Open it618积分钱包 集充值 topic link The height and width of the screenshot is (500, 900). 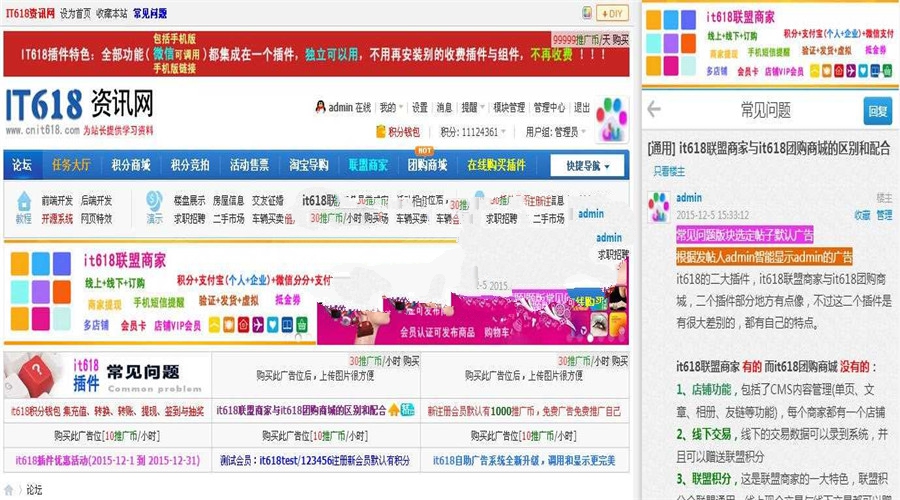click(108, 411)
